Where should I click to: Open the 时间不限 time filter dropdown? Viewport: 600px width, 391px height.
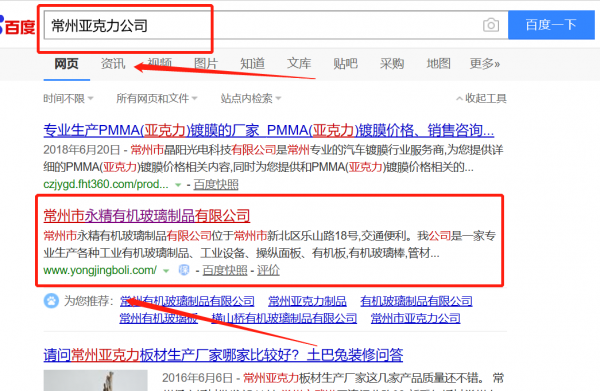coord(68,99)
